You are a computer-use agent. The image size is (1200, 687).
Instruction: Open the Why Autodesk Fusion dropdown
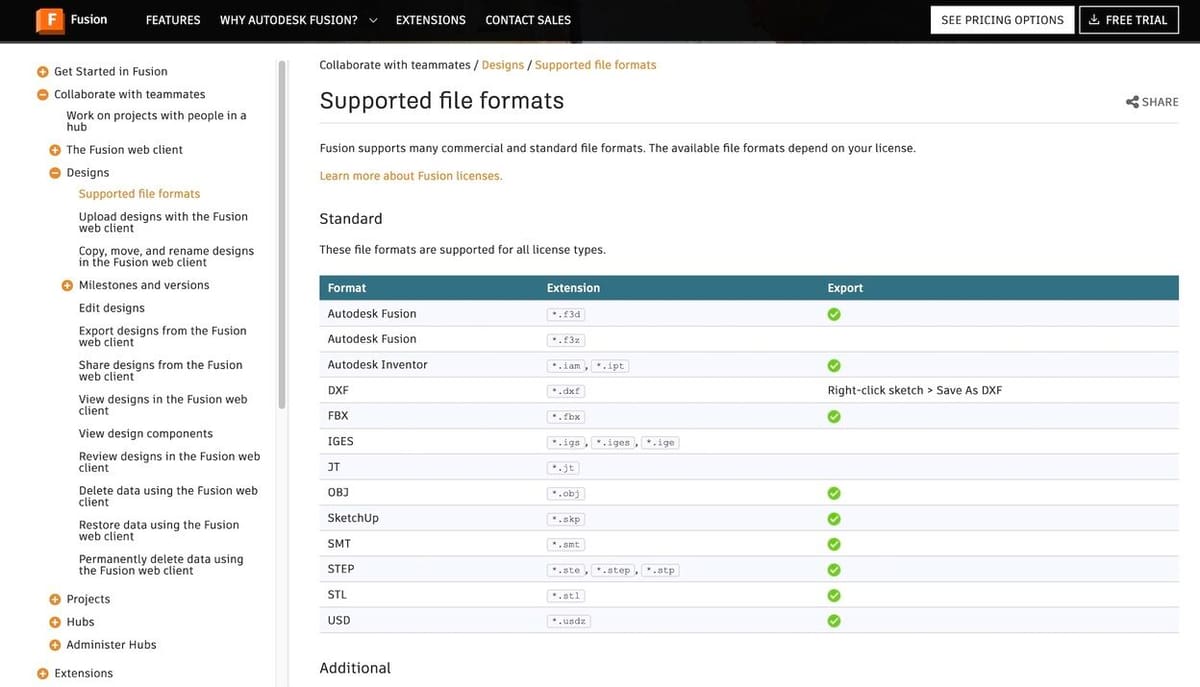pos(298,20)
